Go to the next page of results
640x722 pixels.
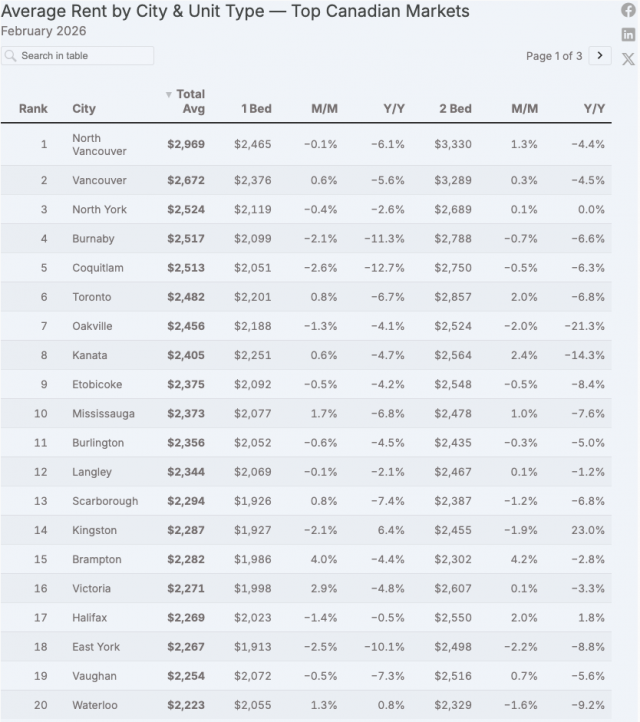pyautogui.click(x=600, y=56)
